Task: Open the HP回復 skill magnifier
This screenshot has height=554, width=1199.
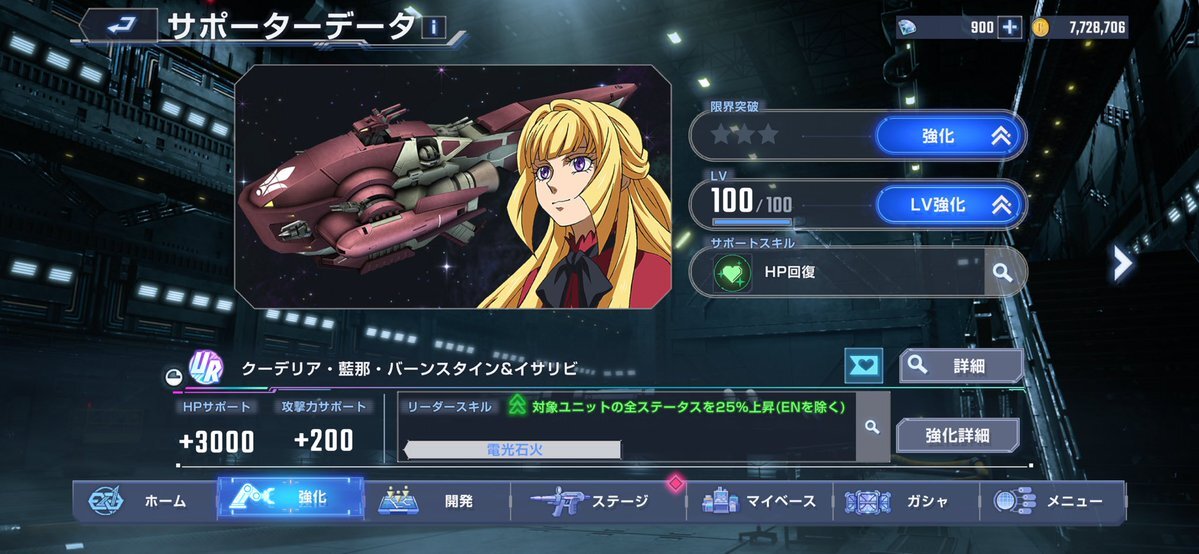Action: (x=1001, y=272)
